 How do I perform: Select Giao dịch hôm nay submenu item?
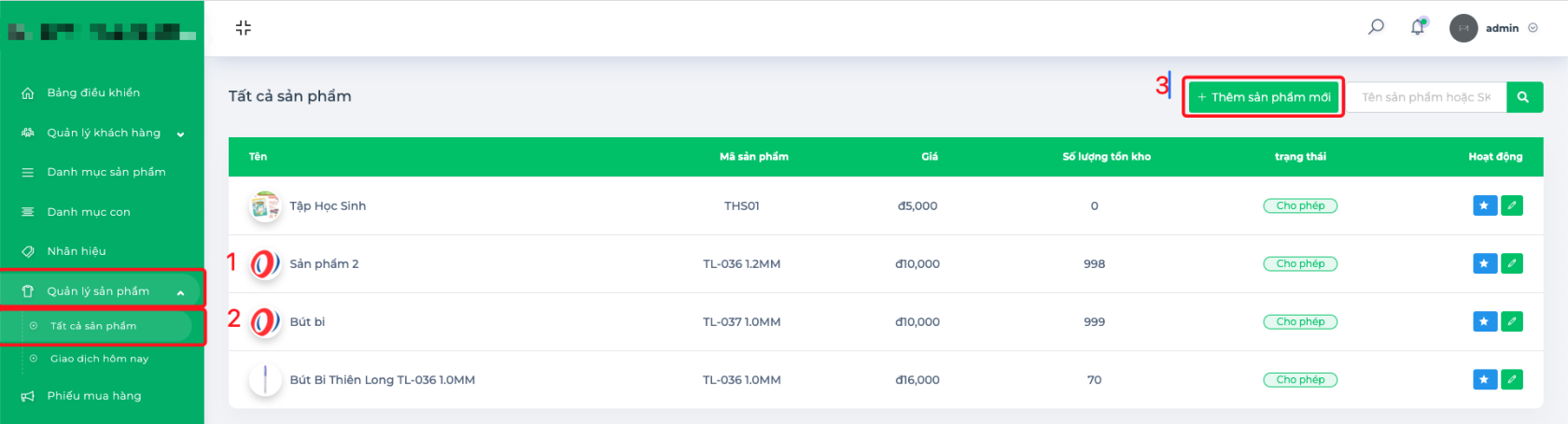click(99, 359)
